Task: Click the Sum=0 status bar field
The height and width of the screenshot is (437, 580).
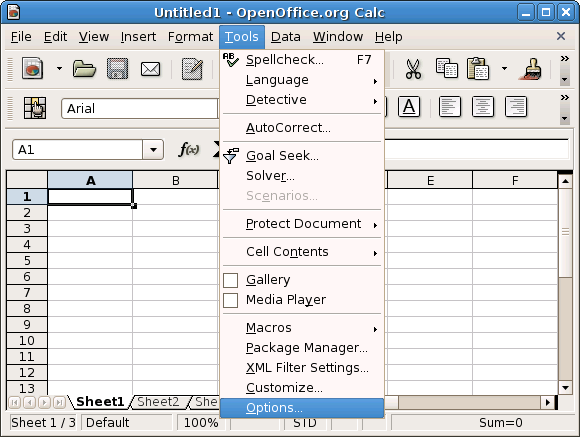Action: (x=482, y=423)
